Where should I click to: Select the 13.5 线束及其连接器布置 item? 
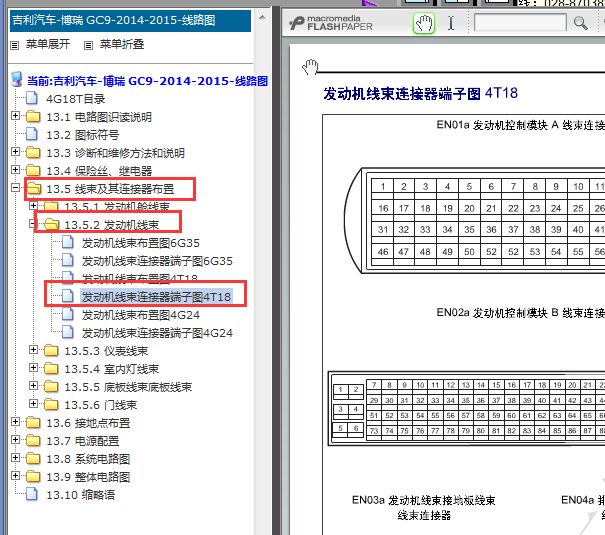click(x=110, y=189)
